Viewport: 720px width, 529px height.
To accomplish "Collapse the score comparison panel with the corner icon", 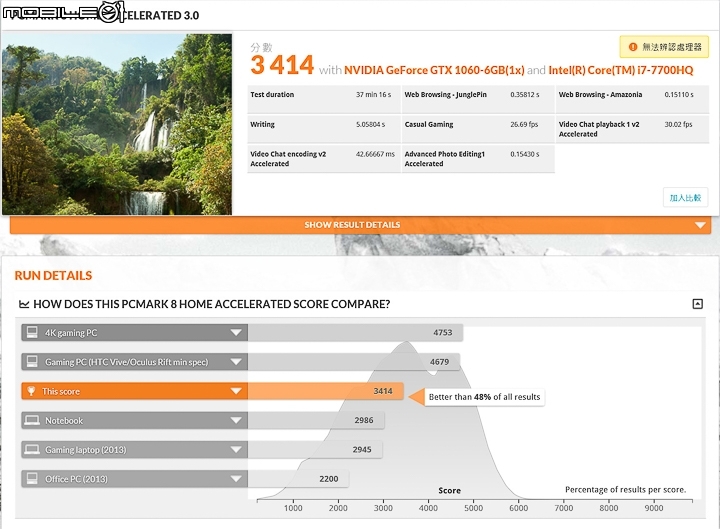I will tap(697, 304).
